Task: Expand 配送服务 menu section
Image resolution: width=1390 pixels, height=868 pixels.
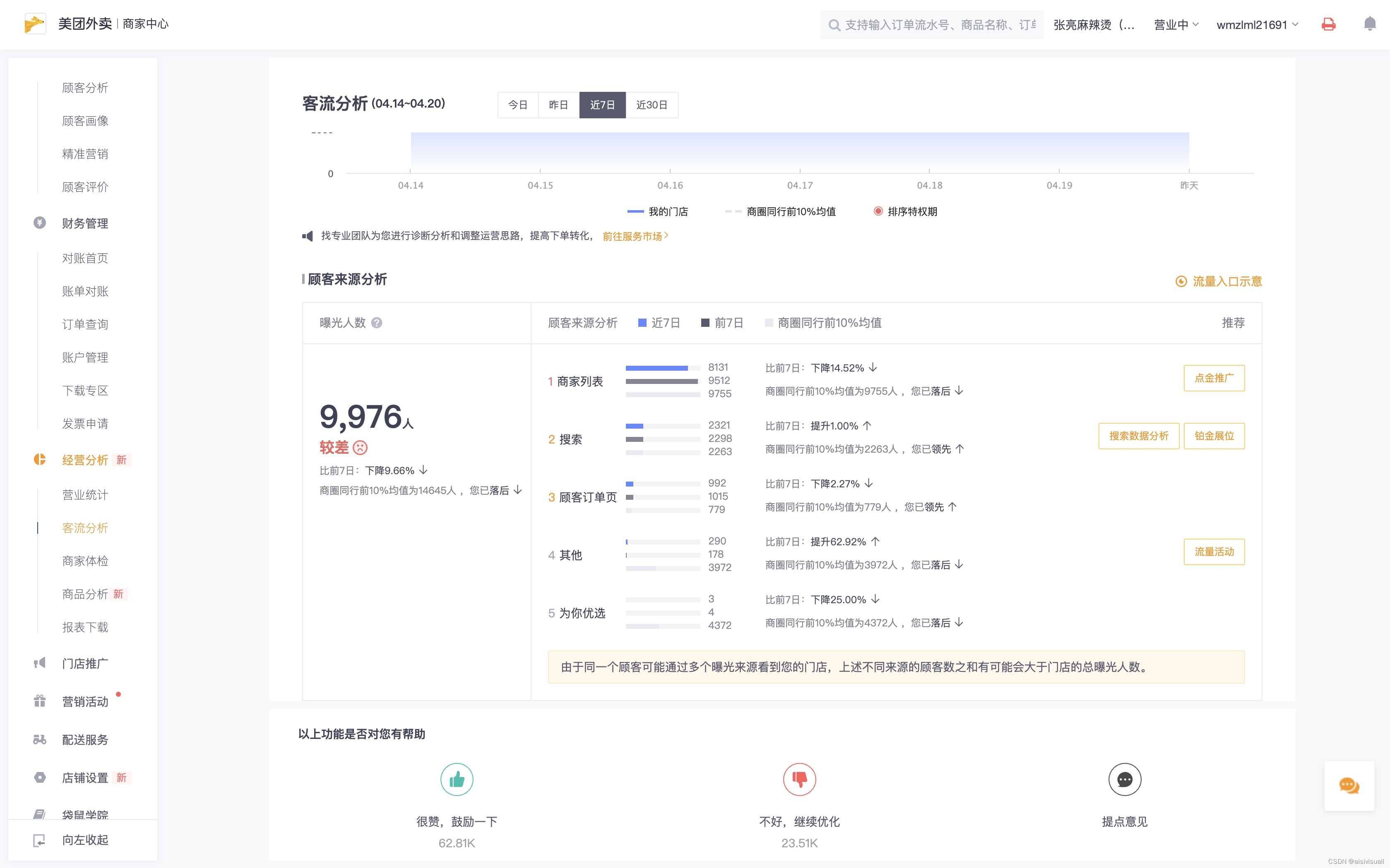Action: click(85, 739)
